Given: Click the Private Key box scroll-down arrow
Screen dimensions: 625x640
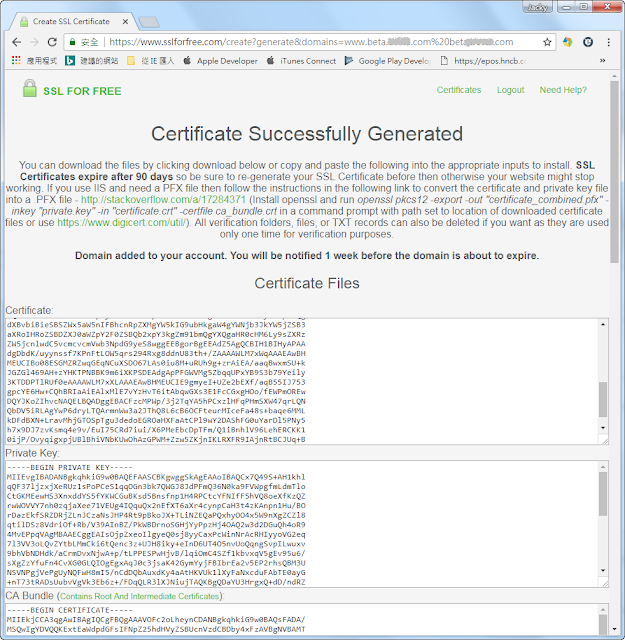Looking at the screenshot, I should click(x=603, y=570).
